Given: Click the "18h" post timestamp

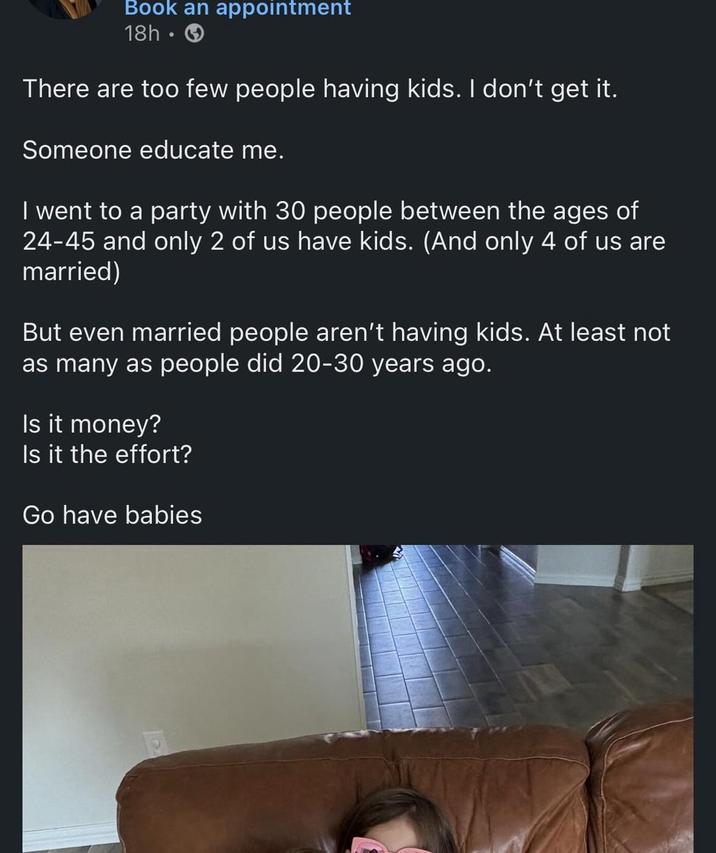Looking at the screenshot, I should 141,33.
